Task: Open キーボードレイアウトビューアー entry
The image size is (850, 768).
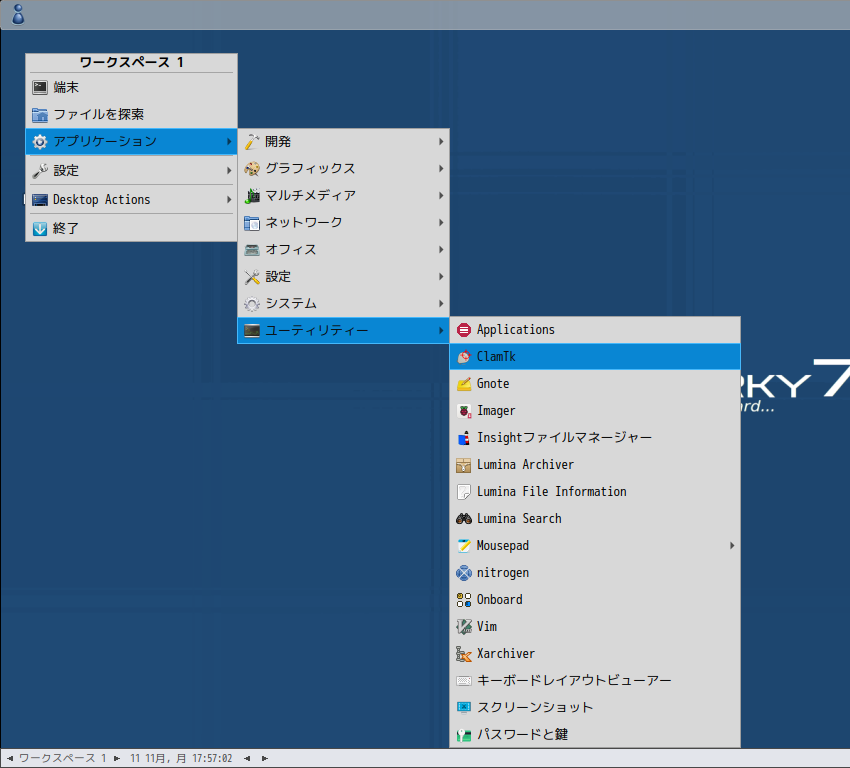Action: (x=595, y=681)
